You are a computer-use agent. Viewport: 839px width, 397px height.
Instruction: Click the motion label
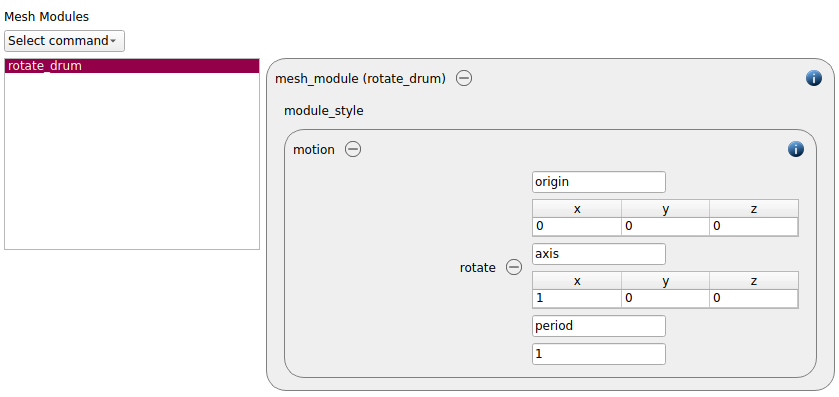(x=314, y=150)
